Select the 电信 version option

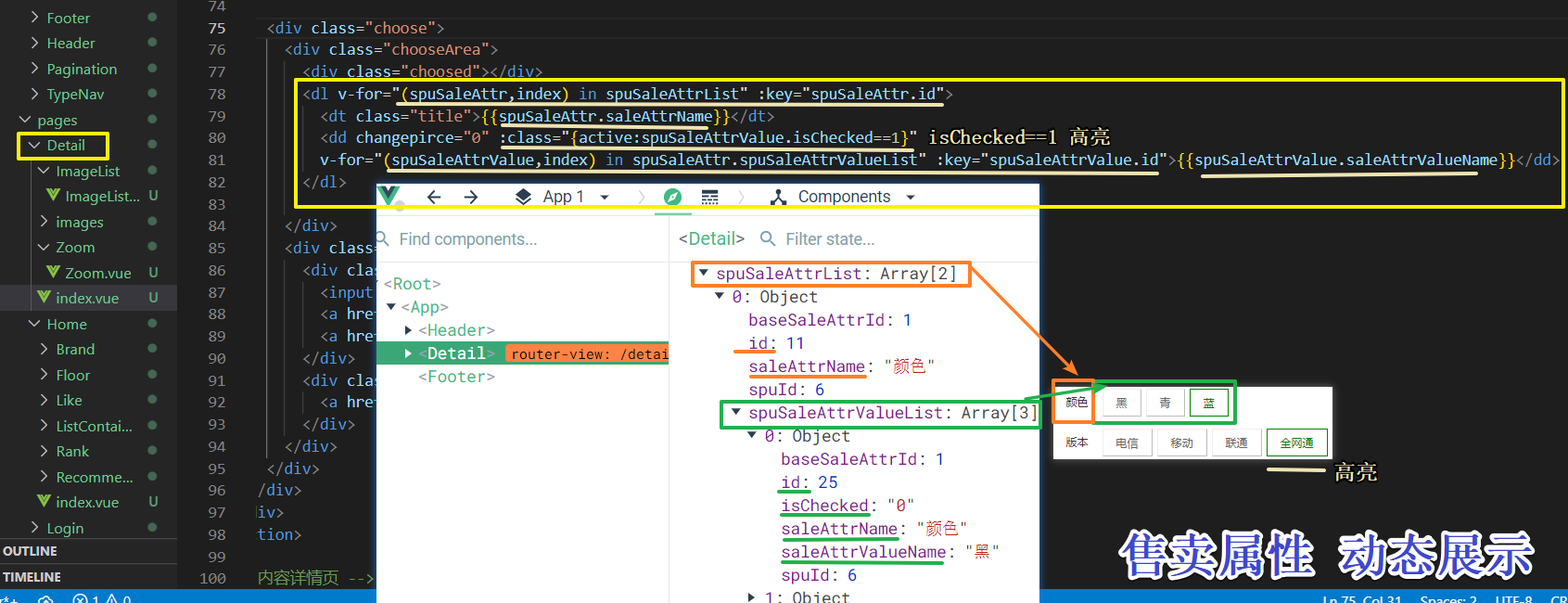[x=1127, y=443]
